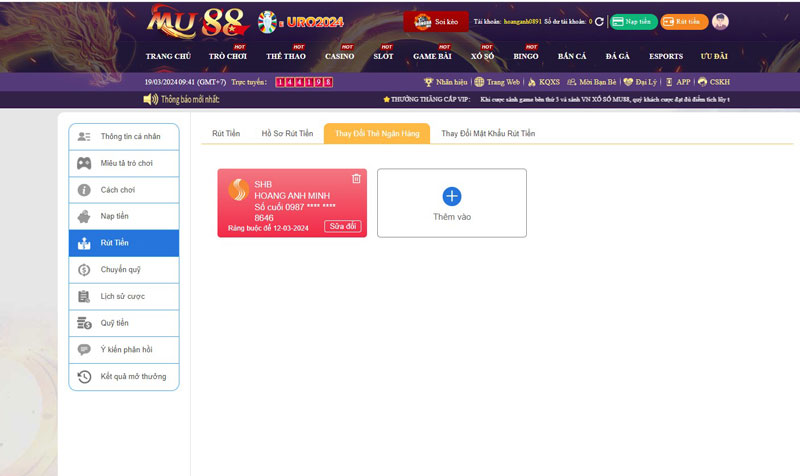Click HOANG ANH MINH cardholder name
Screen dimensions: 800x476
[292, 195]
